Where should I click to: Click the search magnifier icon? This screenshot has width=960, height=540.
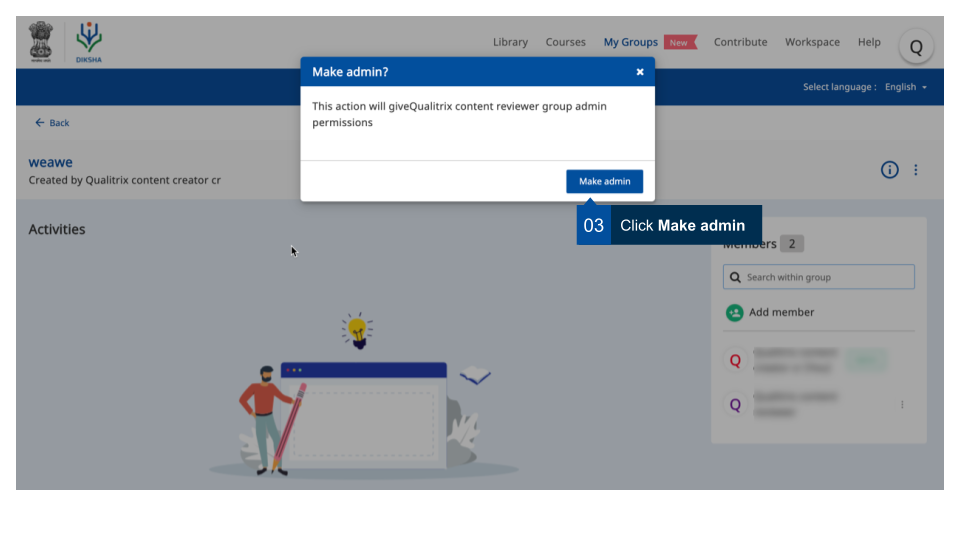[x=736, y=277]
